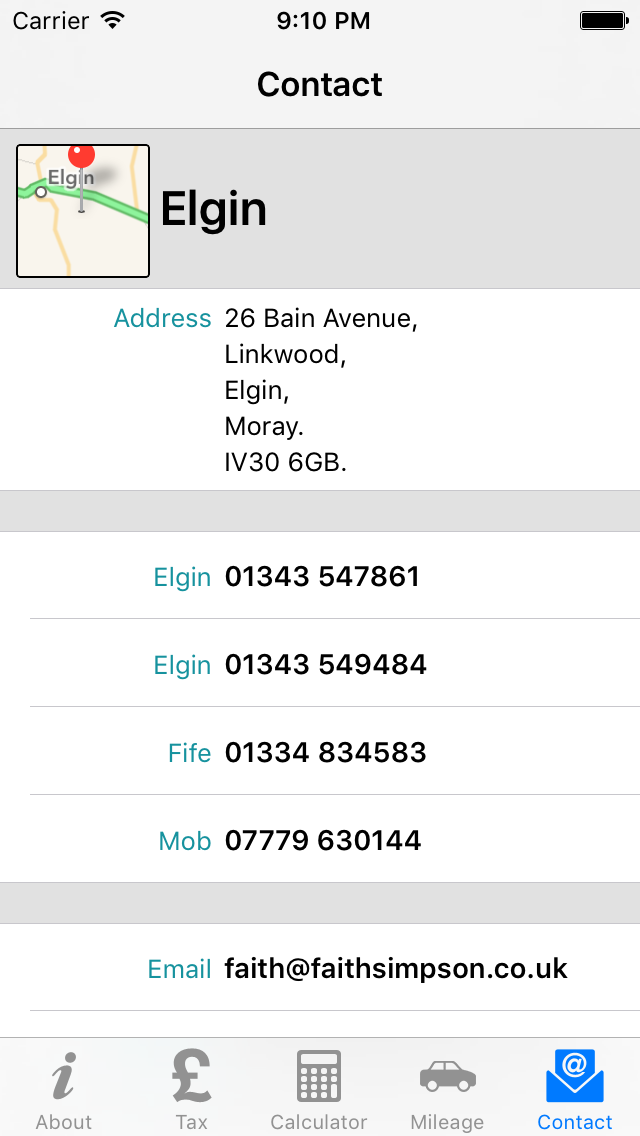Viewport: 640px width, 1136px height.
Task: Tap the Contact envelope icon
Action: [x=575, y=1076]
